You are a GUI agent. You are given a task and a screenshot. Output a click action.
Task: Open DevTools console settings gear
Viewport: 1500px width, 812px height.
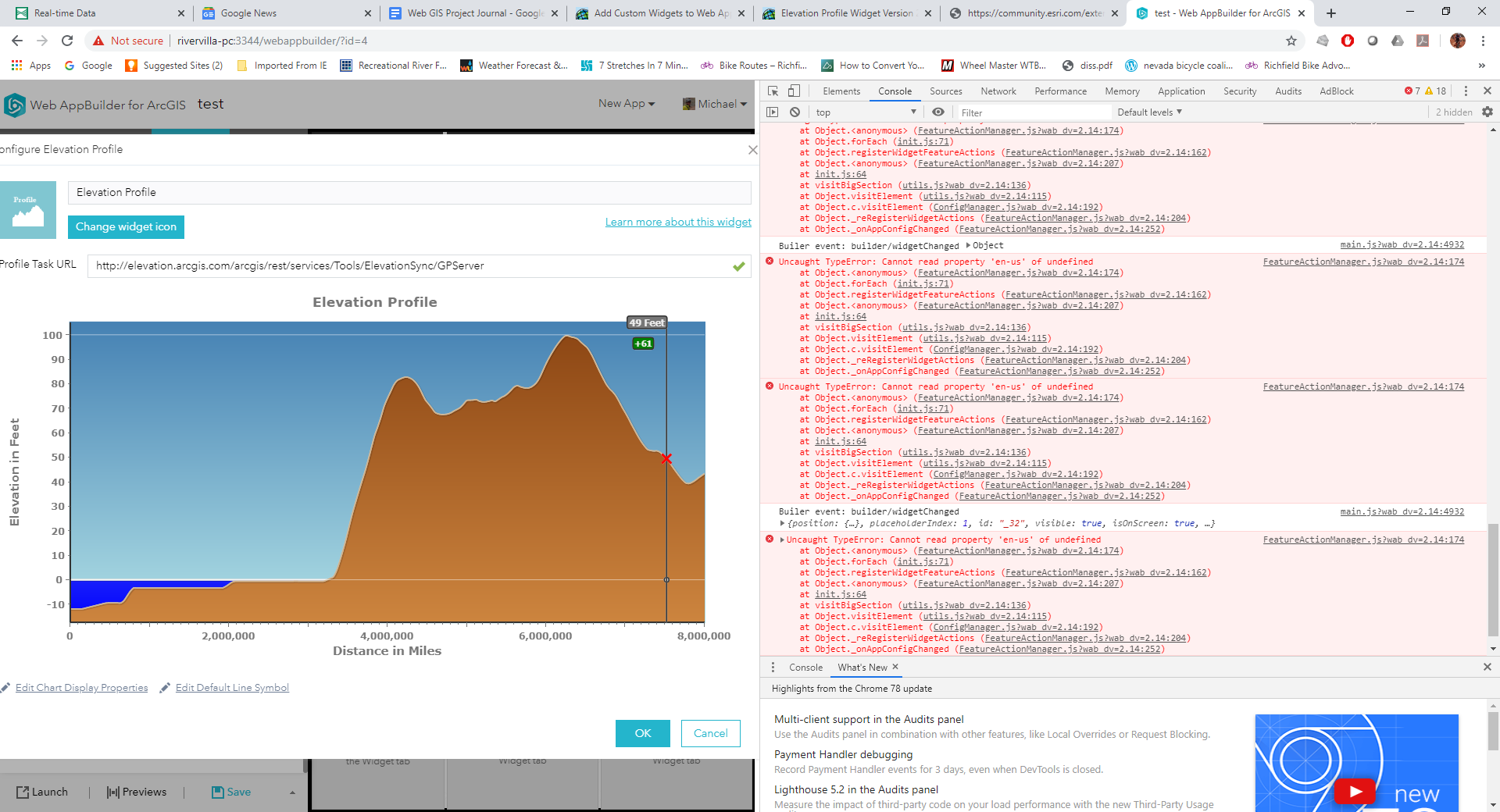pos(1487,112)
